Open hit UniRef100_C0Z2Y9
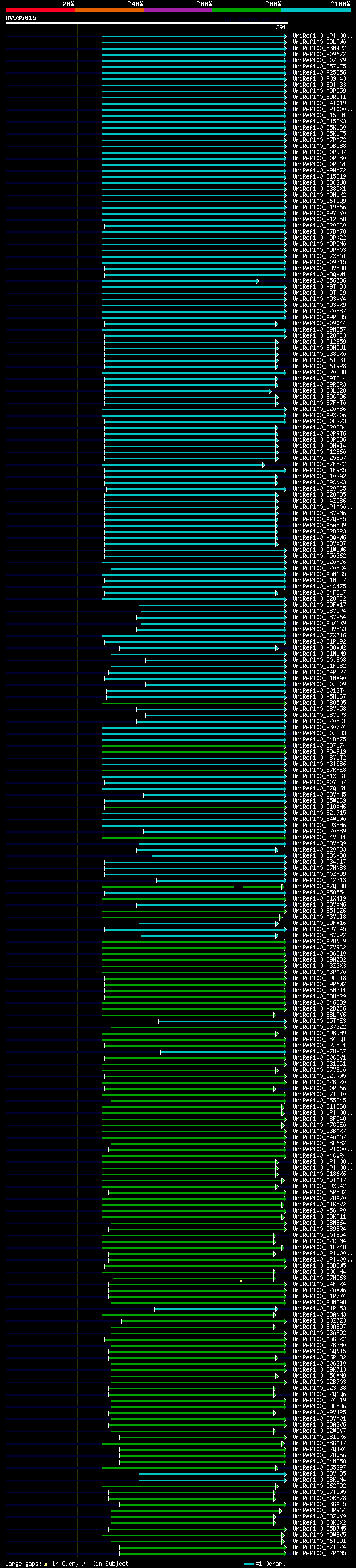This screenshot has height=1568, width=356. coord(319,60)
